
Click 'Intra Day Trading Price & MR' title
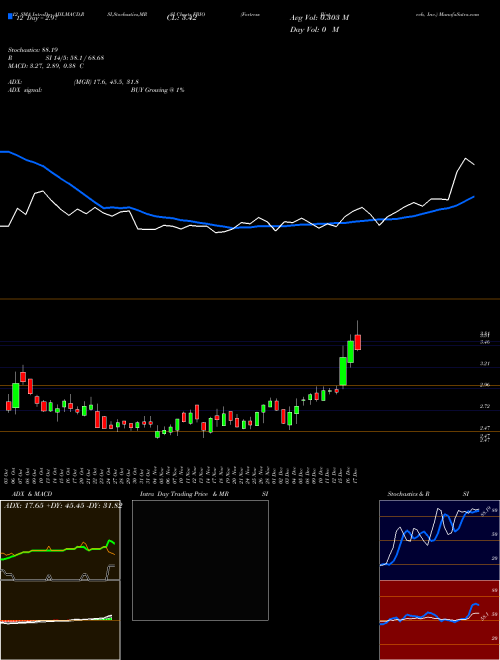(x=184, y=494)
